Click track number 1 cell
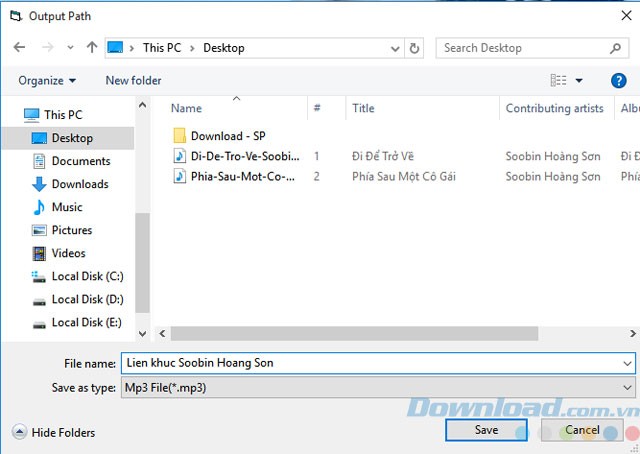 point(316,156)
